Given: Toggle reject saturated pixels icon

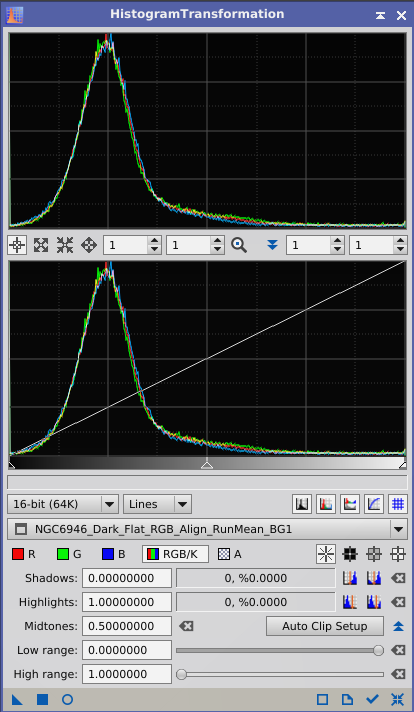Looking at the screenshot, I should click(x=302, y=504).
